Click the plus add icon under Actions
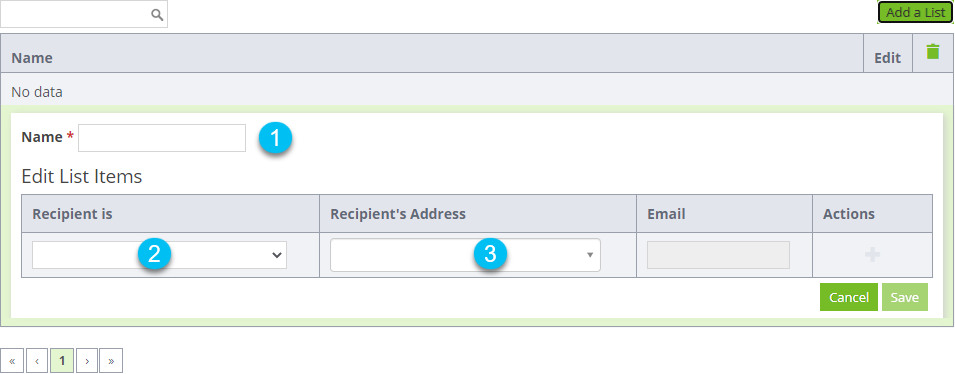This screenshot has height=374, width=955. (872, 255)
